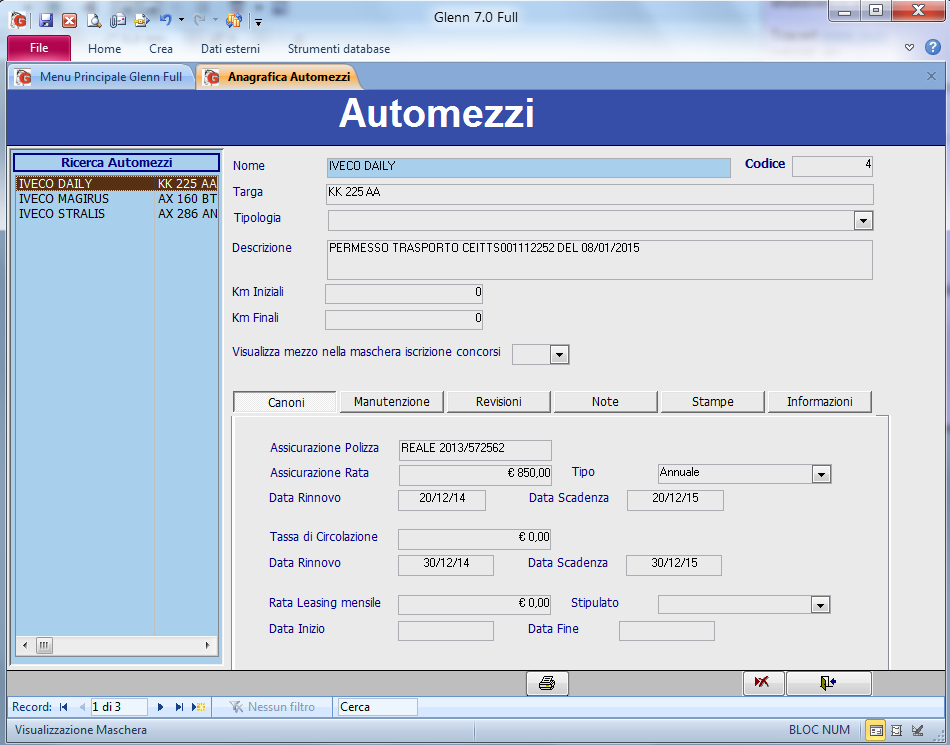Open the Dati esterni ribbon tab
Image resolution: width=950 pixels, height=745 pixels.
pos(230,48)
